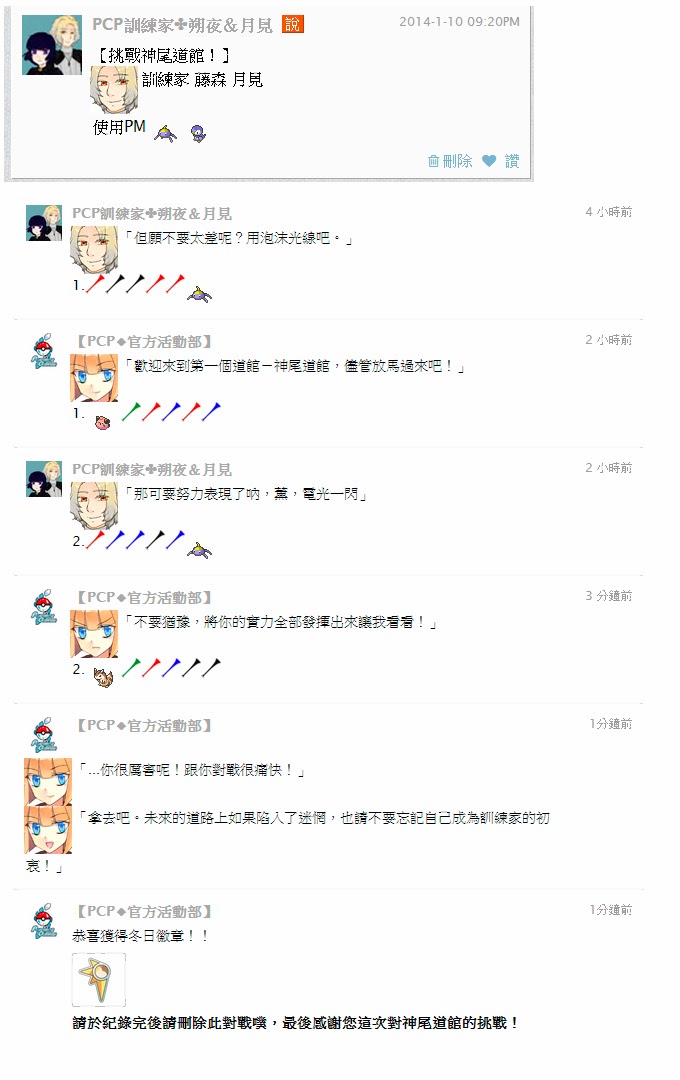Open avatar of 4 小時前 comment author
This screenshot has width=680, height=1080.
point(44,223)
